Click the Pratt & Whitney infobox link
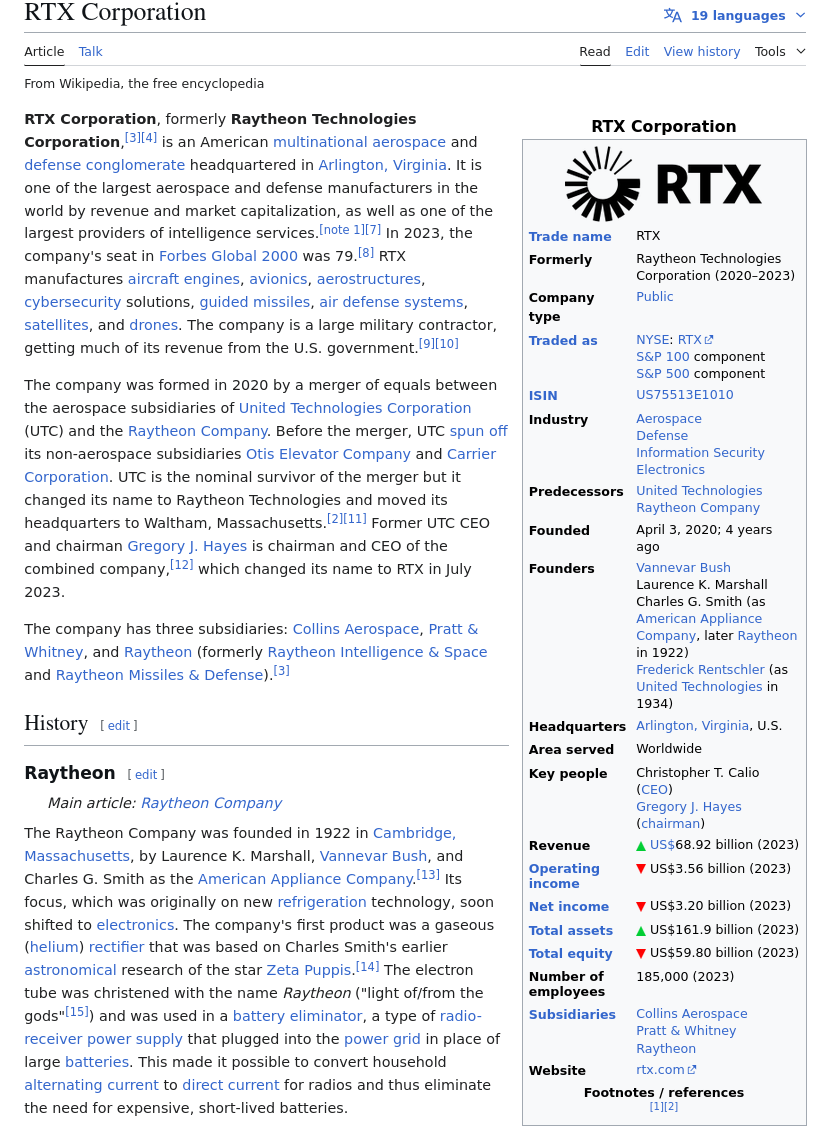 click(x=685, y=1030)
